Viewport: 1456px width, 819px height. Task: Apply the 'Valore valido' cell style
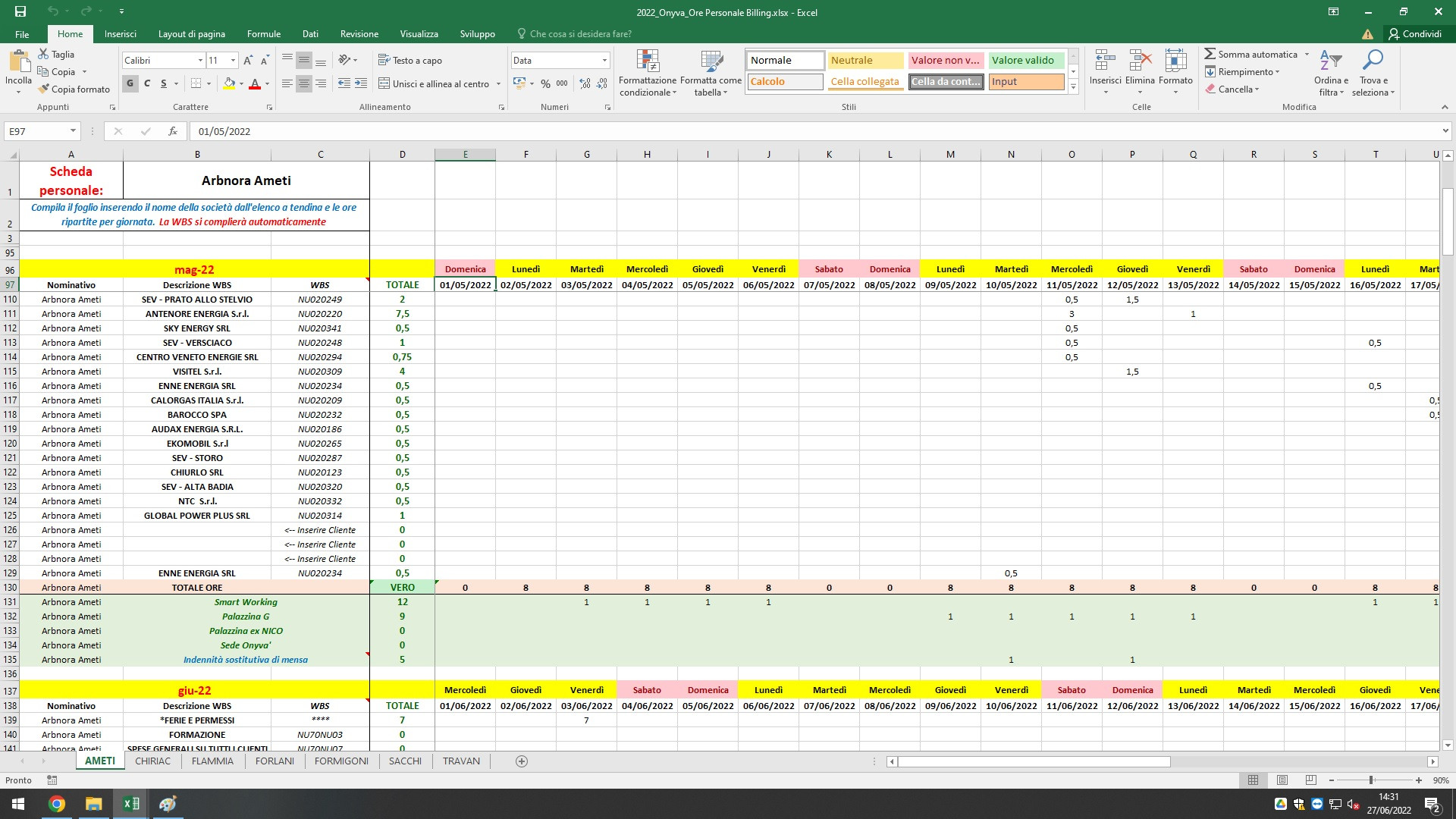click(x=1025, y=60)
